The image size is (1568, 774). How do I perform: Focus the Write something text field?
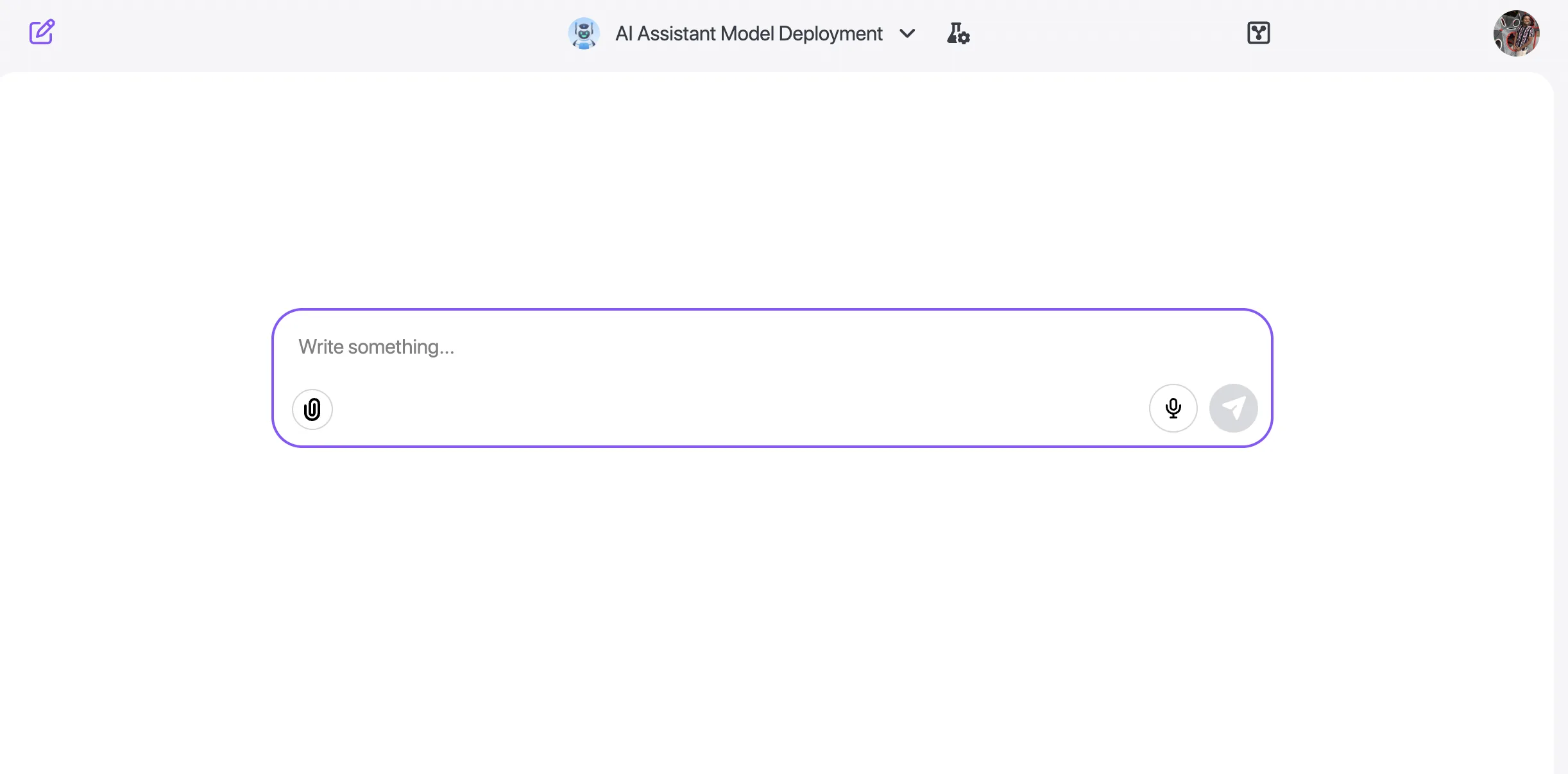772,347
